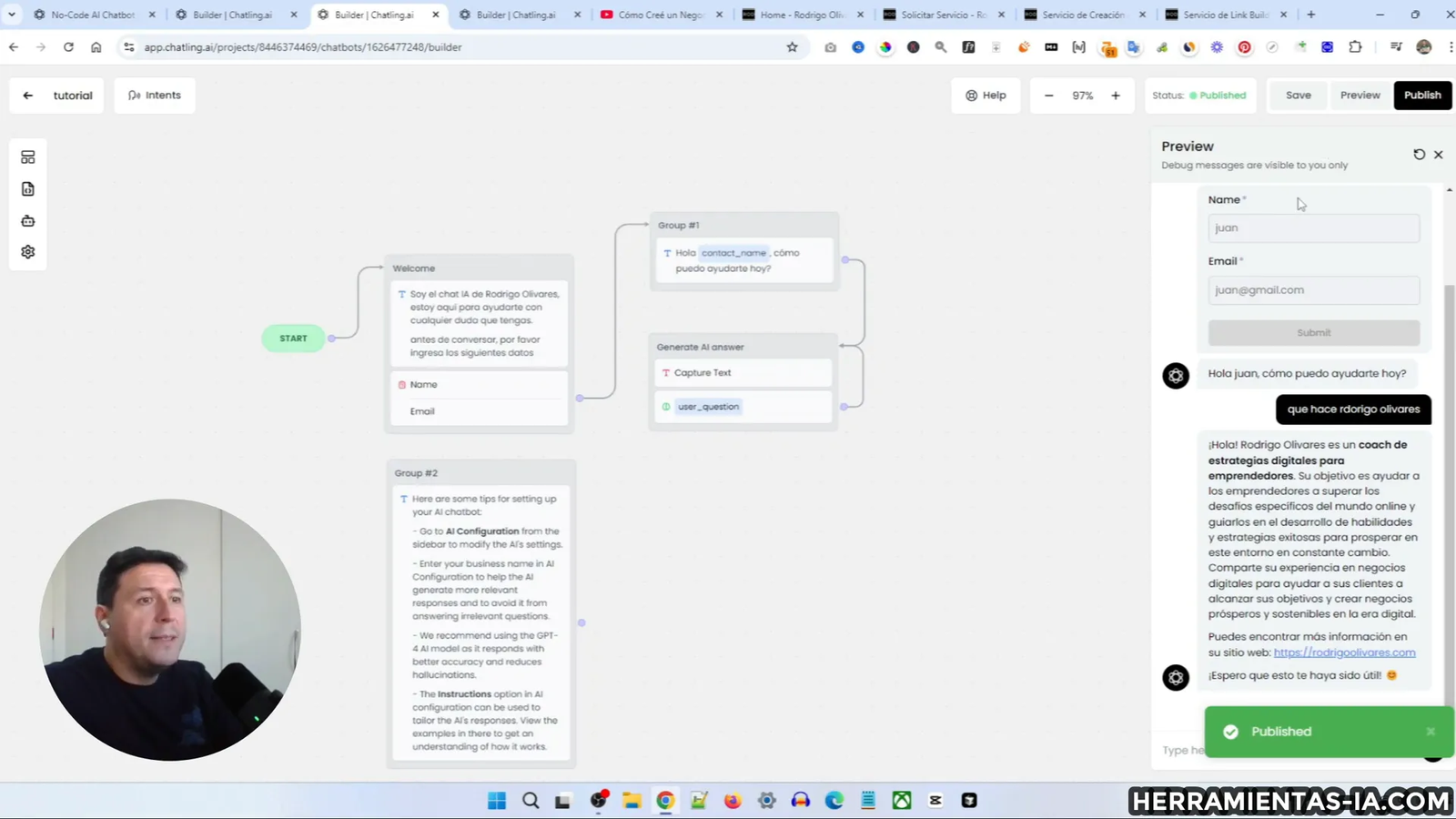The width and height of the screenshot is (1456, 819).
Task: Open settings via the sidebar gear icon
Action: point(27,251)
